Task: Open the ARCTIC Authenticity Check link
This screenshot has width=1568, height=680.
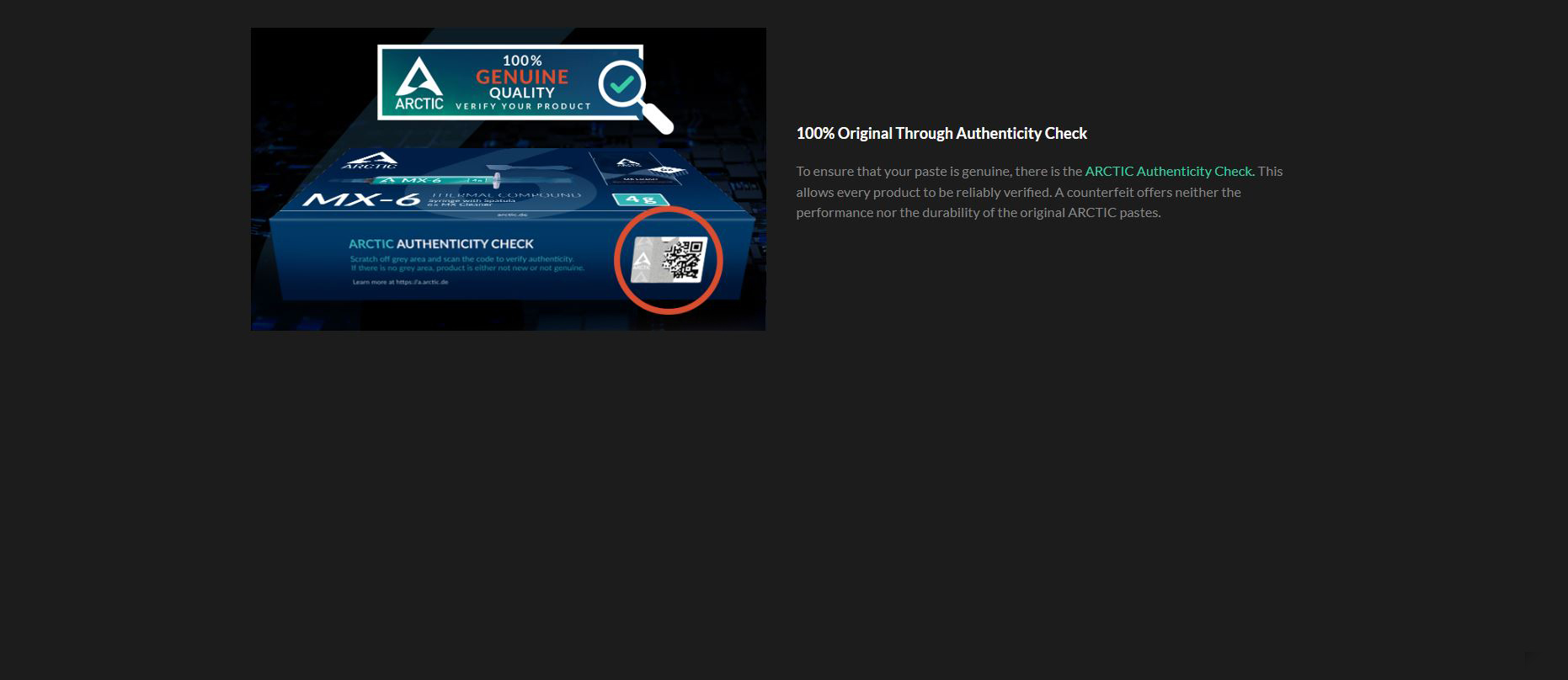Action: [x=1169, y=171]
